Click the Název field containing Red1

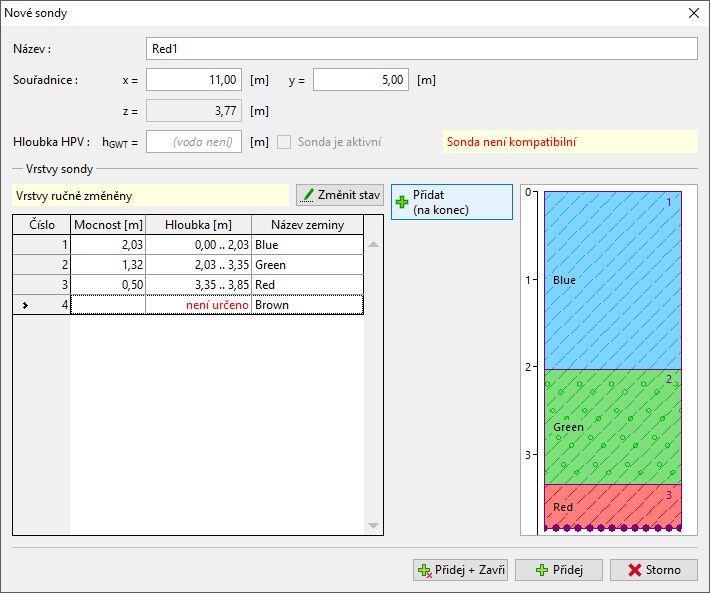click(x=422, y=49)
